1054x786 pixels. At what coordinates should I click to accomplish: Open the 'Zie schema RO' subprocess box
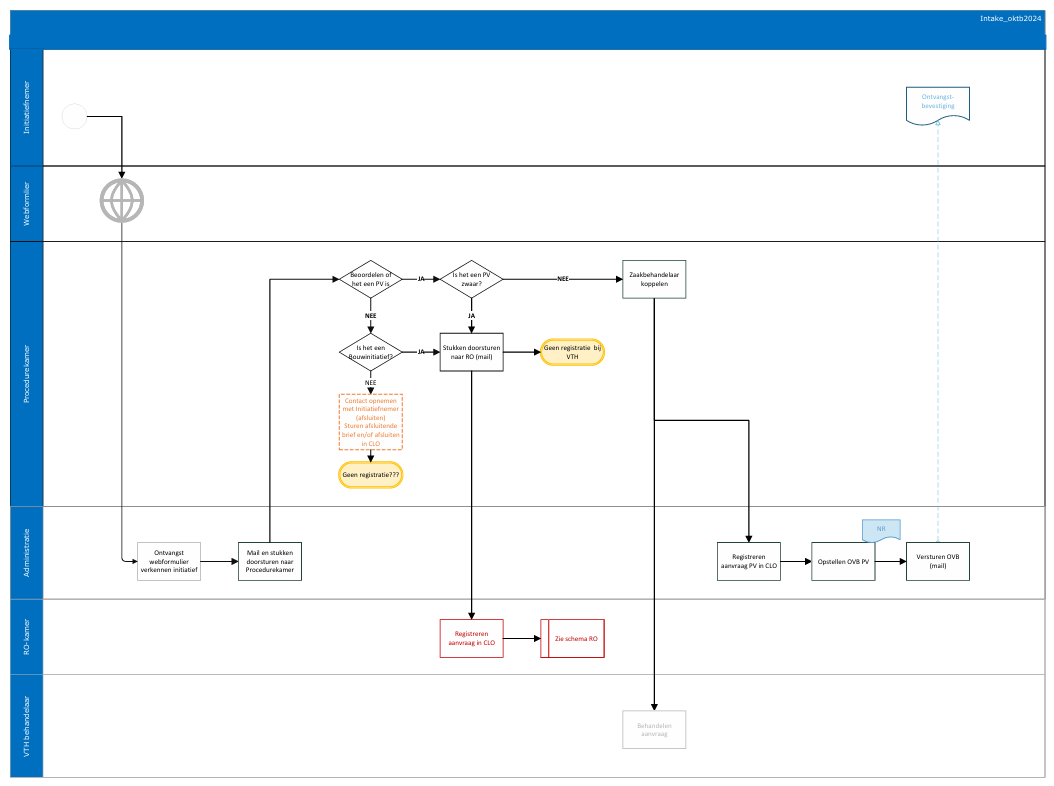click(572, 638)
